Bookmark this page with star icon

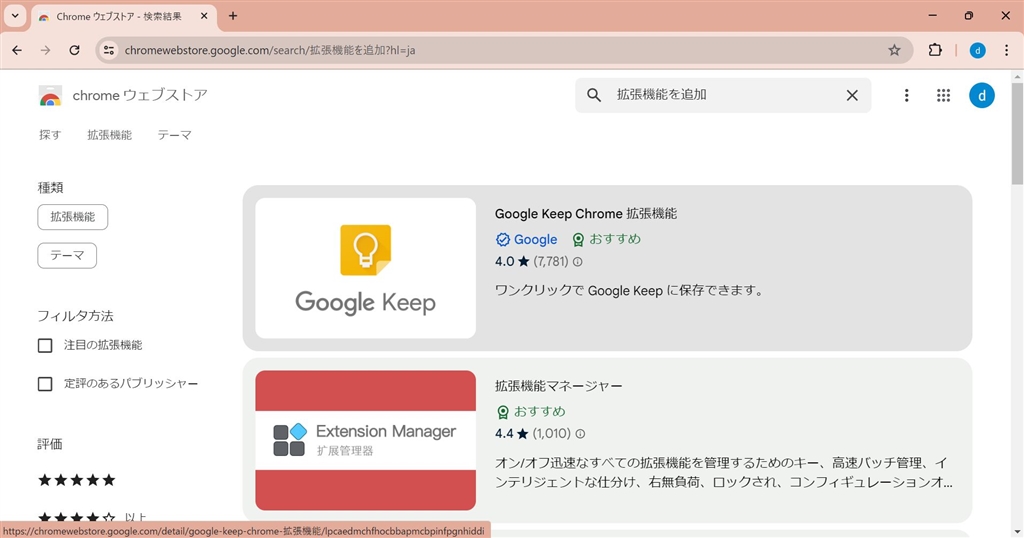tap(894, 50)
